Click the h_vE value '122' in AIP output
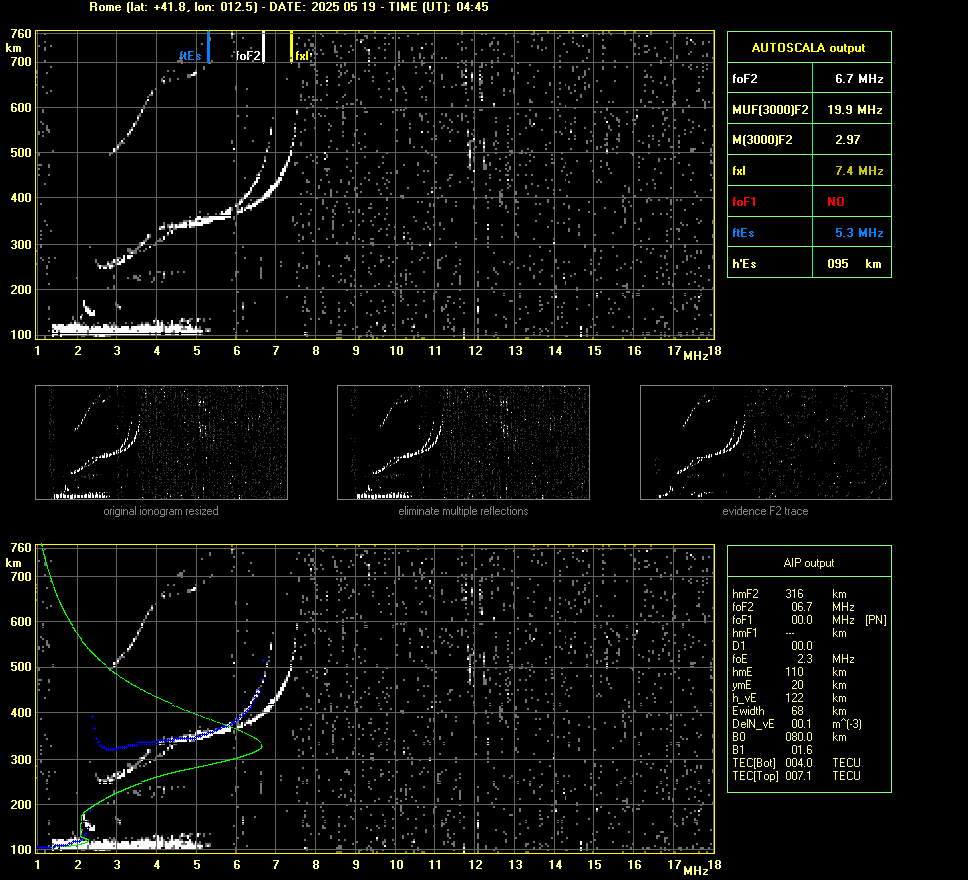Screen dimensions: 968x880 (x=795, y=698)
